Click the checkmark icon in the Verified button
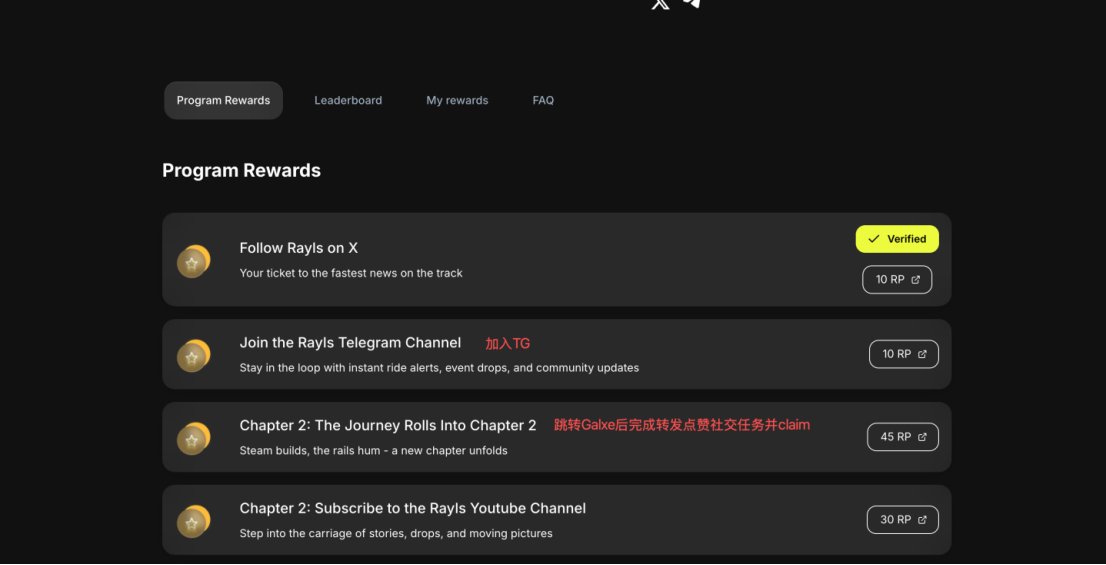 [874, 239]
